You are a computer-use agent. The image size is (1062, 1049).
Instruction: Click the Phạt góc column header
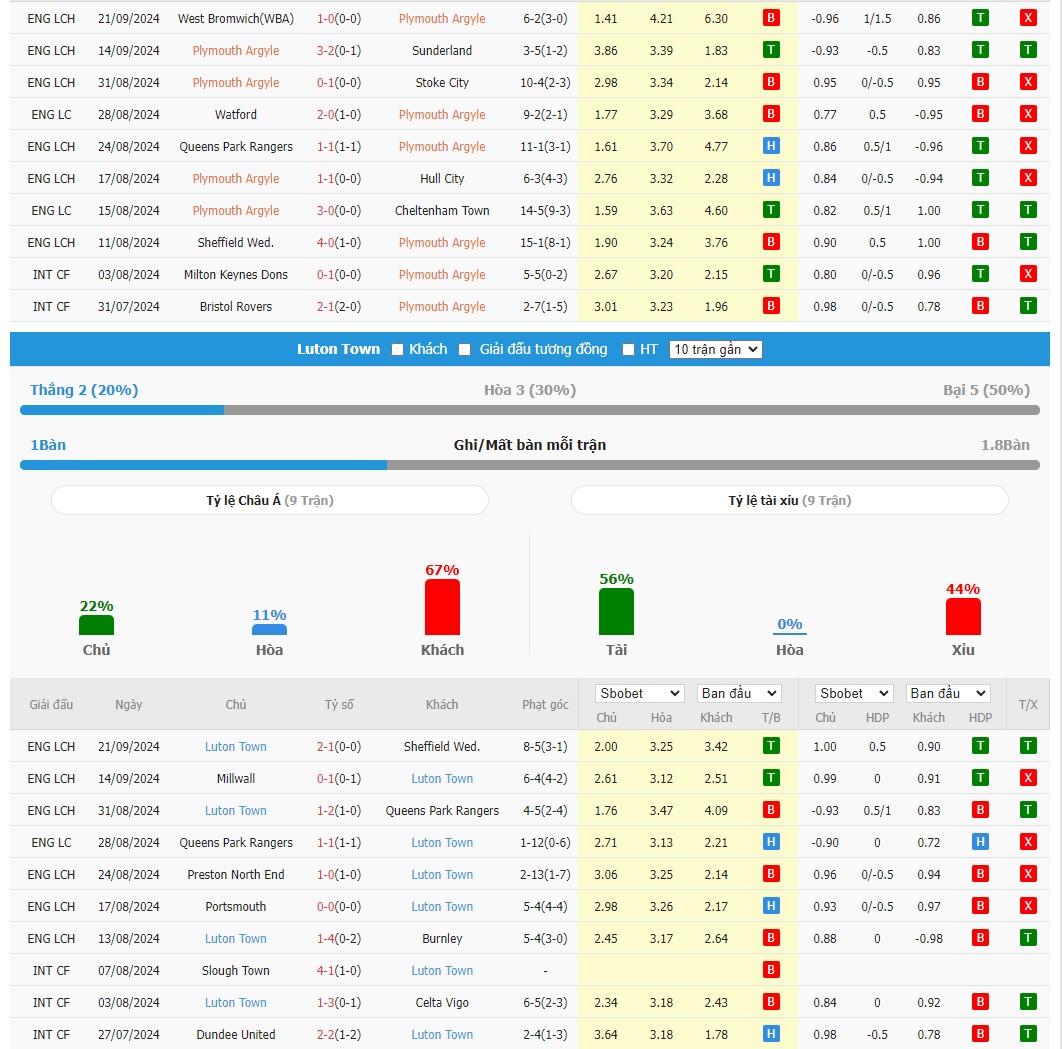[x=545, y=705]
